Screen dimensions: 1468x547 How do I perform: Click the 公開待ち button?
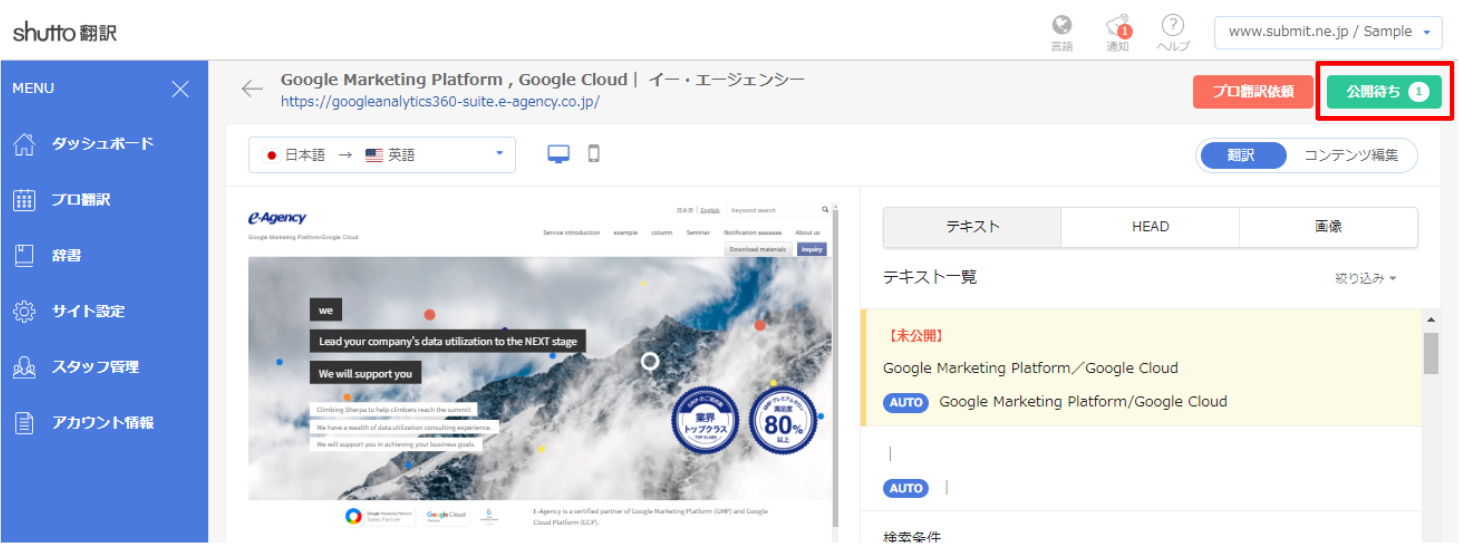(x=1384, y=92)
